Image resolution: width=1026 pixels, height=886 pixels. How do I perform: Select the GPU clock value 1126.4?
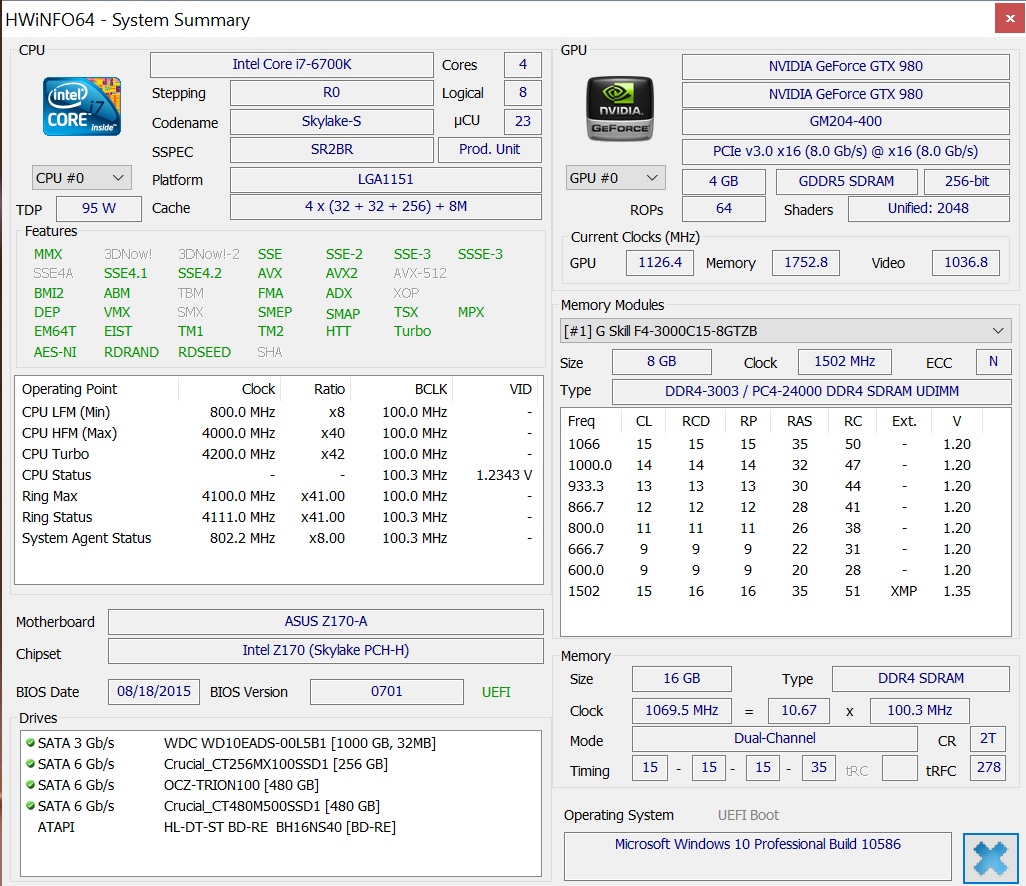pyautogui.click(x=660, y=263)
